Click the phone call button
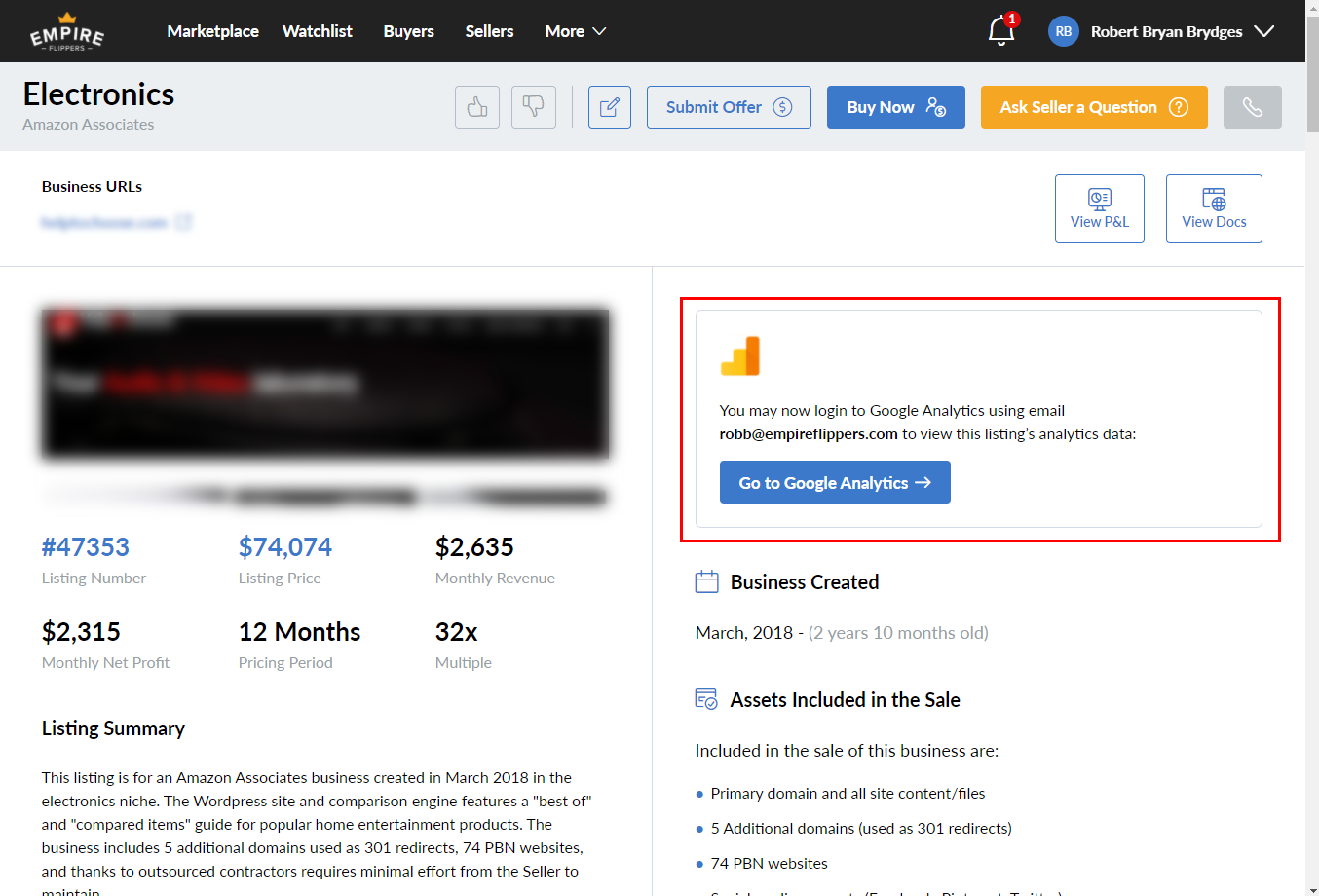Viewport: 1319px width, 896px height. [x=1253, y=107]
